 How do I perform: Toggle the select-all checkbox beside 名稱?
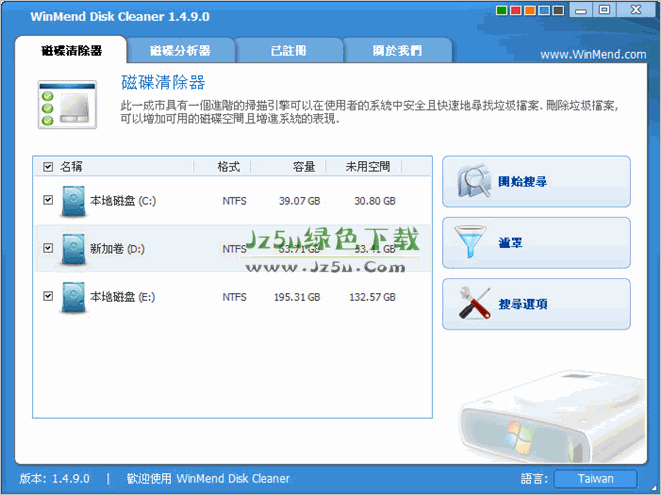(48, 167)
